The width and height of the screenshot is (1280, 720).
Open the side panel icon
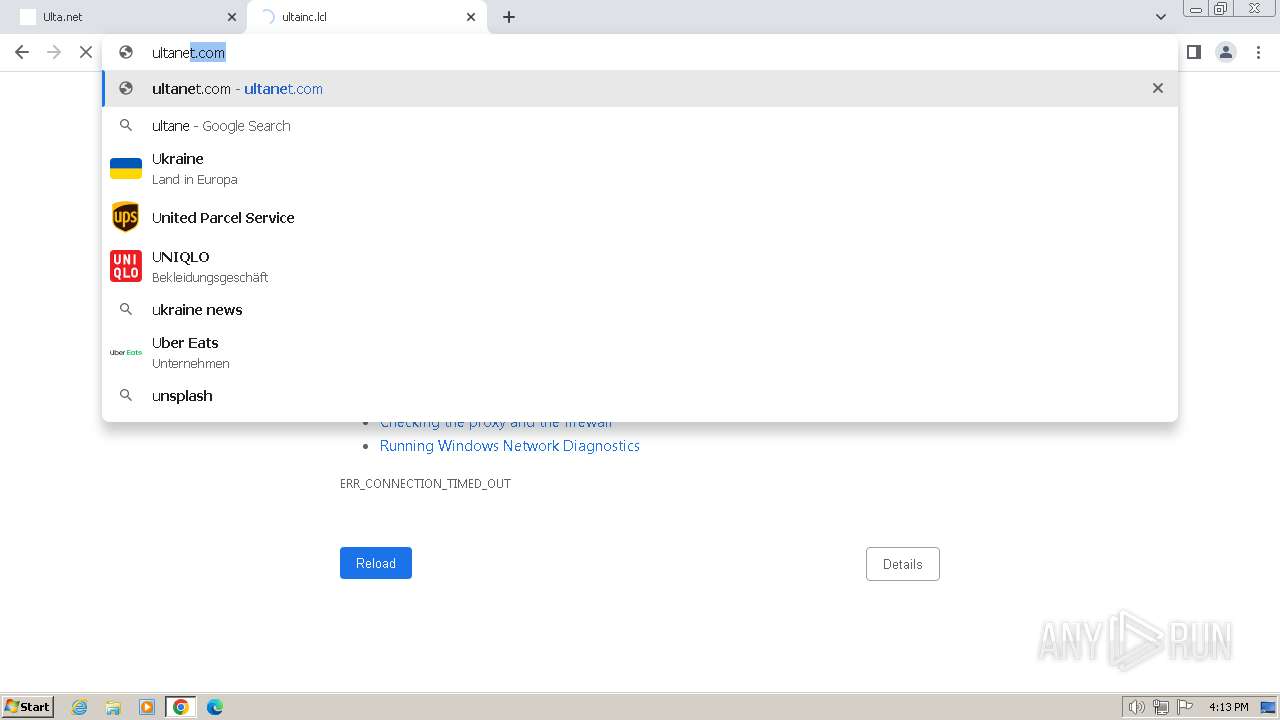[1193, 52]
